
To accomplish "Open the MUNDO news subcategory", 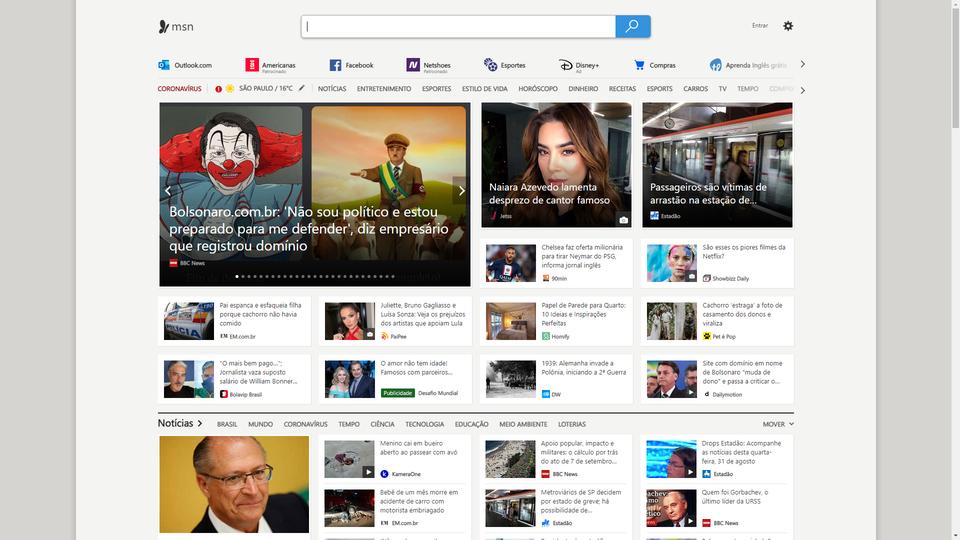I will (x=260, y=424).
